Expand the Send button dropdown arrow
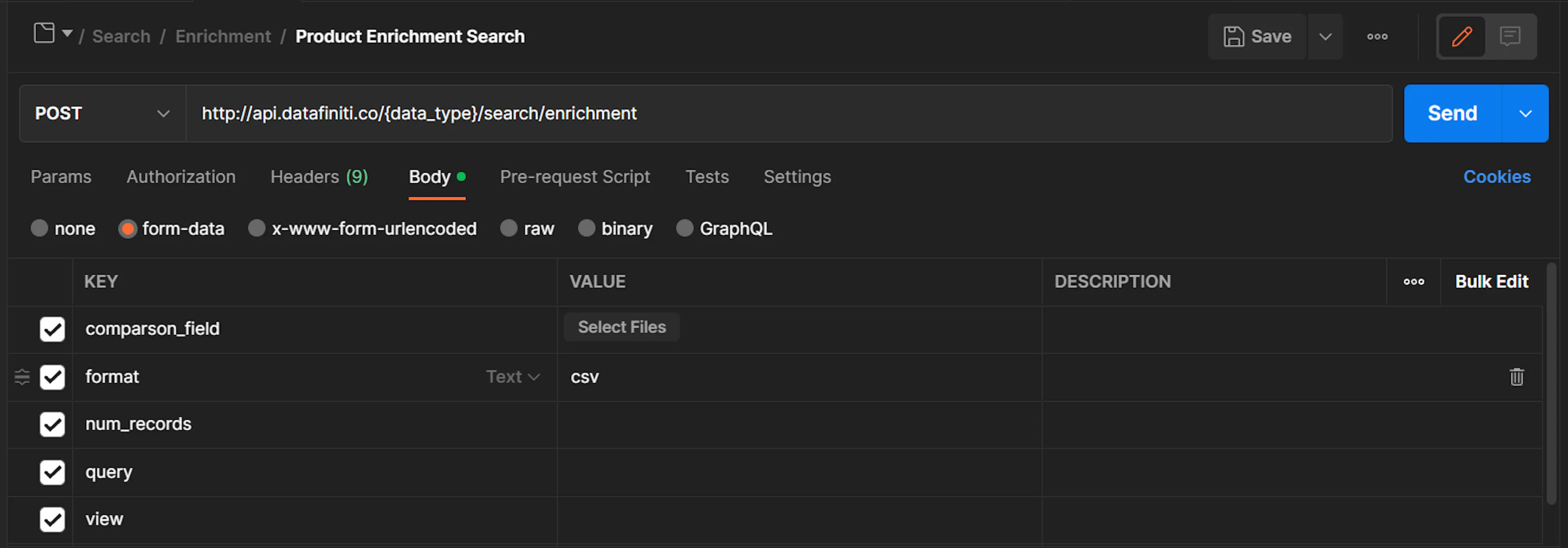 (1526, 113)
